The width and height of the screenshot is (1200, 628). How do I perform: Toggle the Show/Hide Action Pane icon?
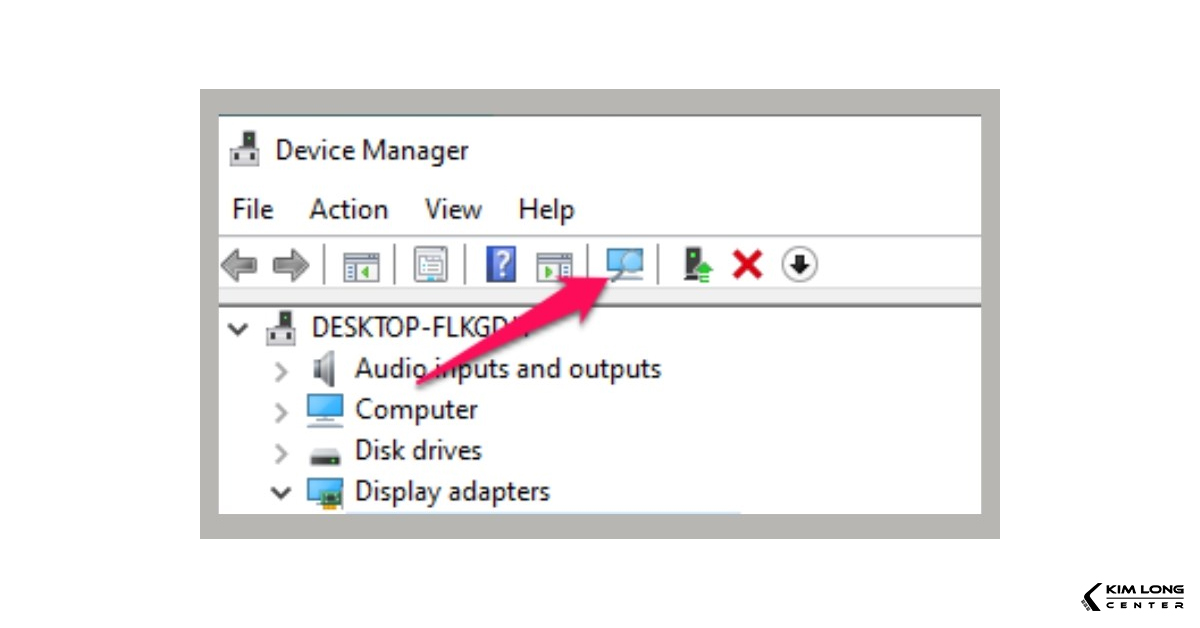click(554, 266)
